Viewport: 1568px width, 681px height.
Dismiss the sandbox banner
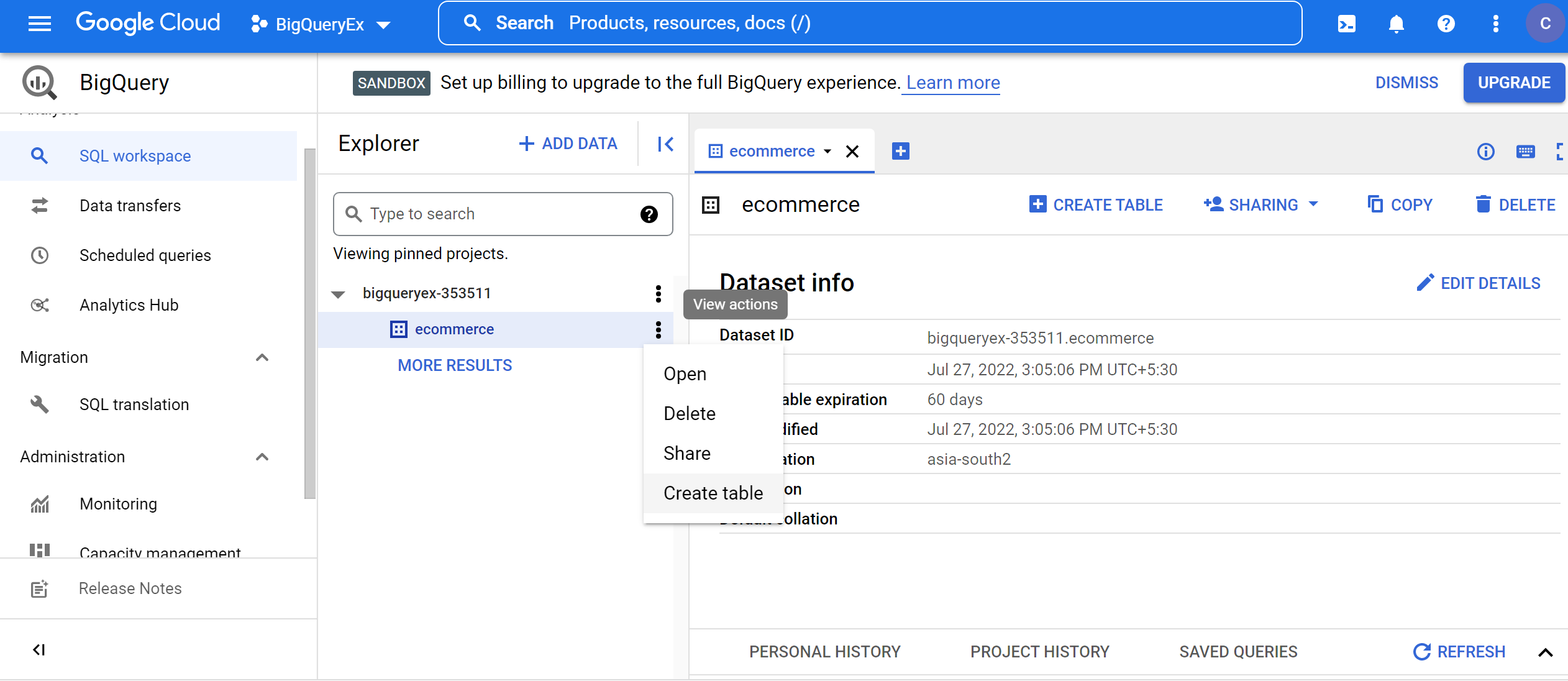pyautogui.click(x=1406, y=83)
